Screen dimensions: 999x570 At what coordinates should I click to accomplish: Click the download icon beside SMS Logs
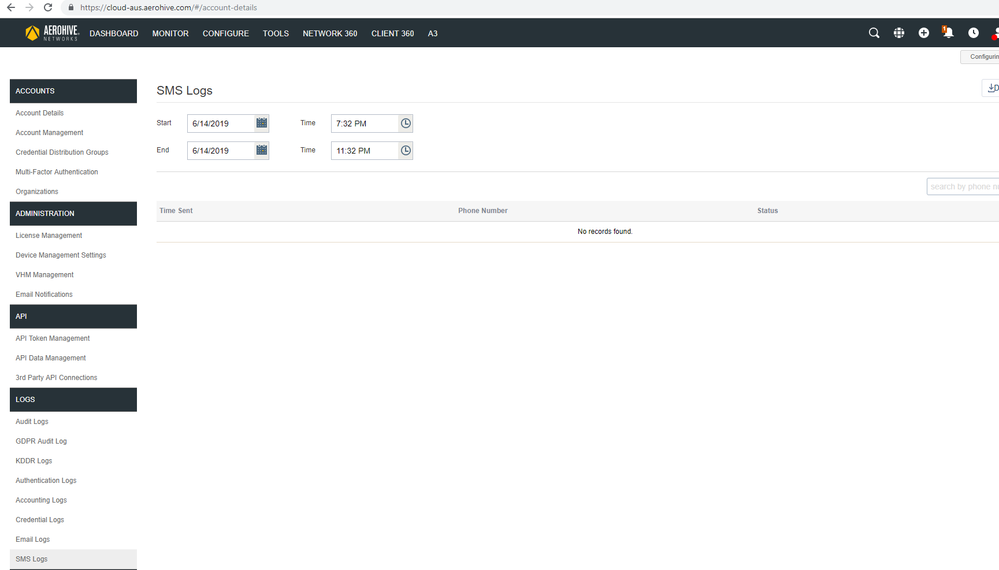(x=991, y=88)
